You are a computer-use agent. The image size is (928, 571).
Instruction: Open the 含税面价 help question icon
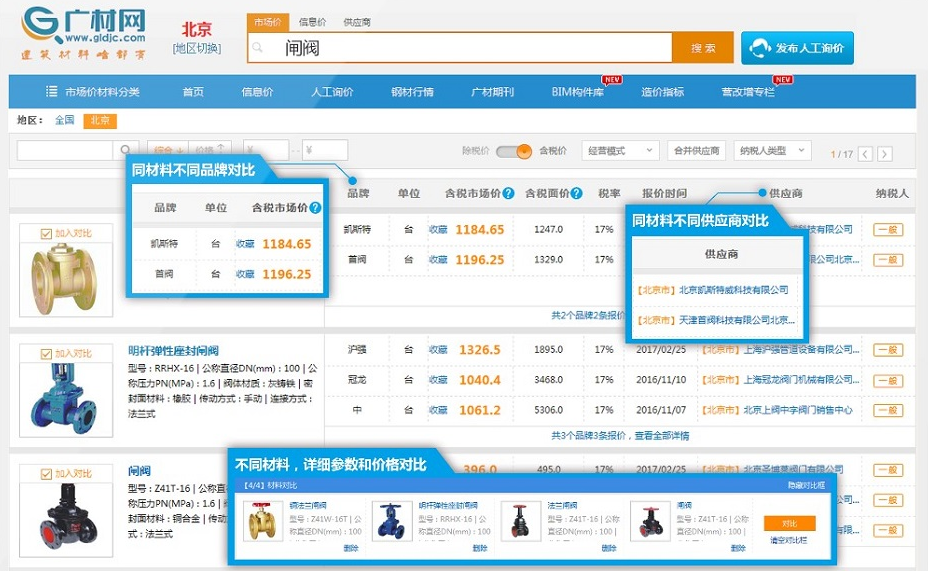(x=576, y=193)
